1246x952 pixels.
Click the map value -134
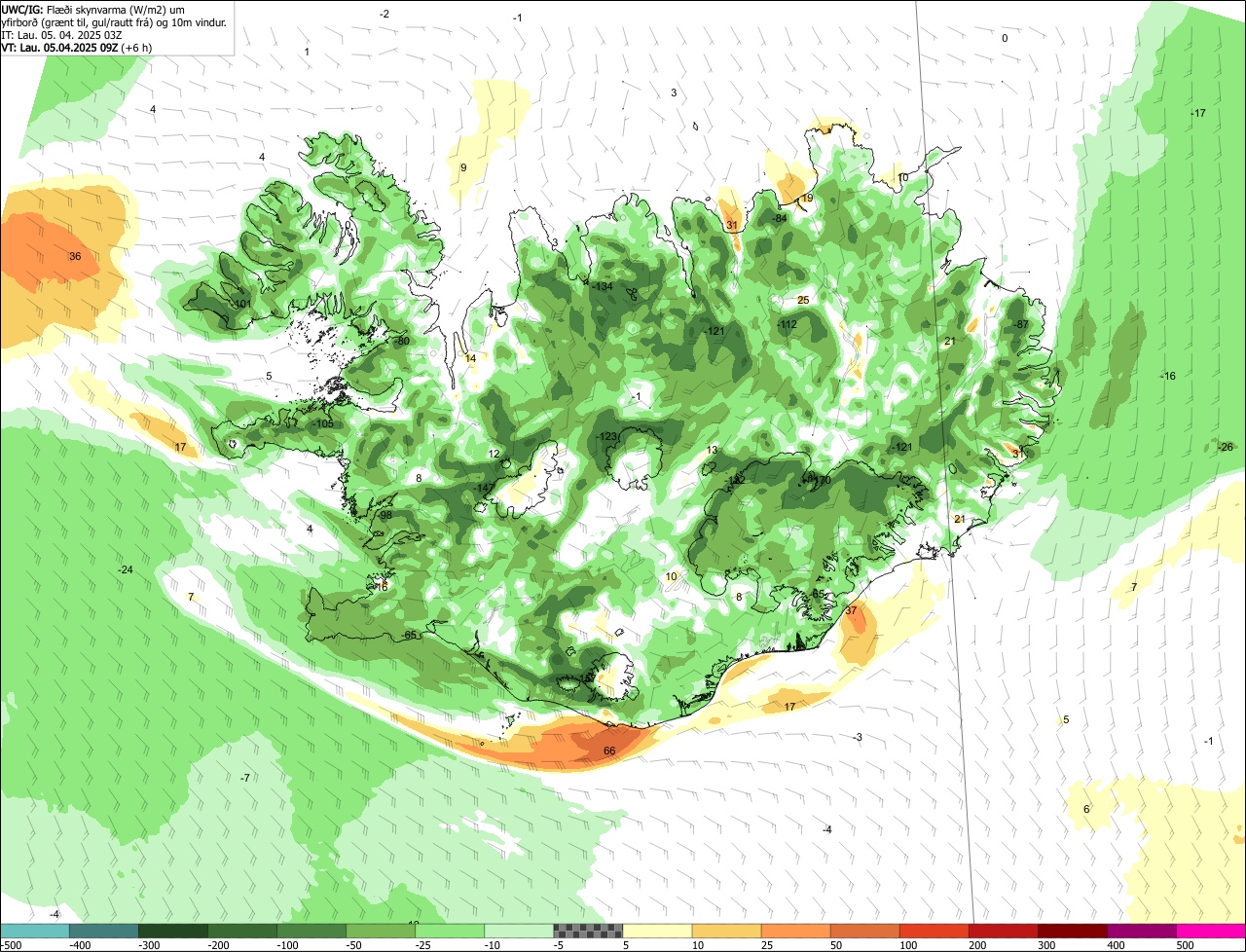coord(603,286)
